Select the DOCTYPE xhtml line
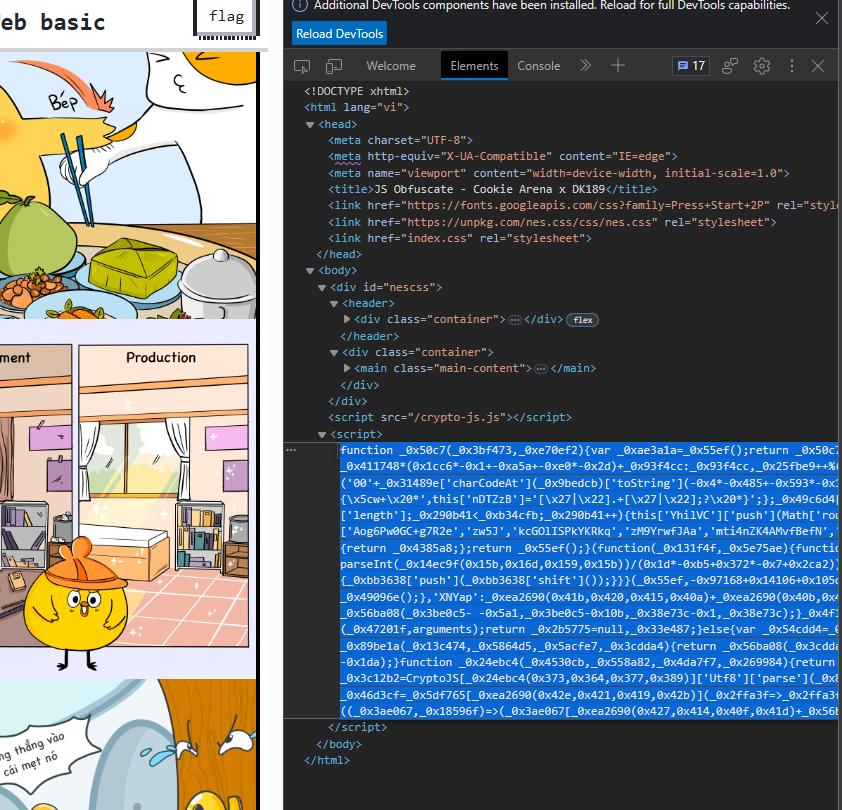 357,91
